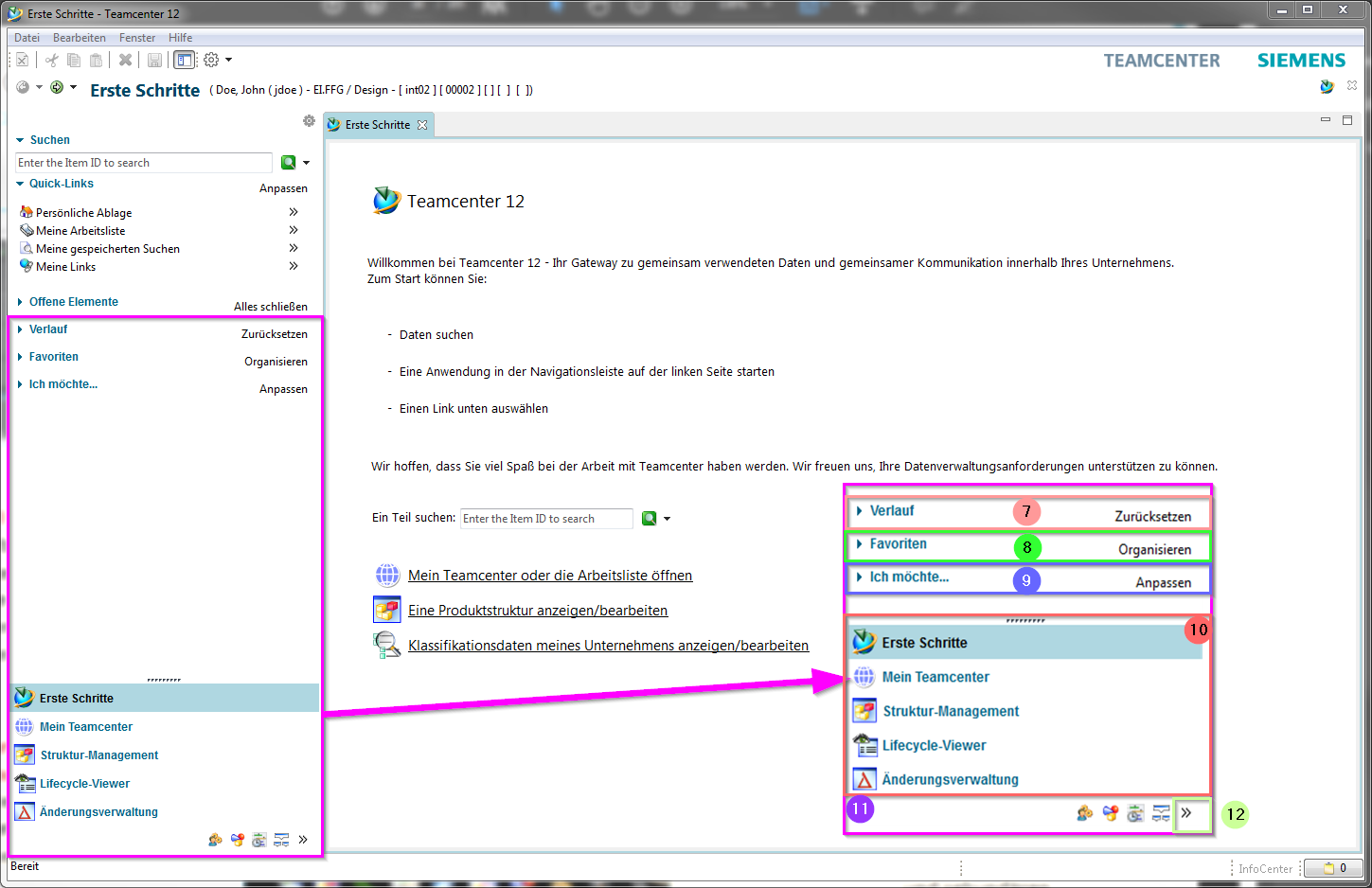
Task: Expand the chevron next to Persönliche Ablage
Action: click(x=294, y=212)
